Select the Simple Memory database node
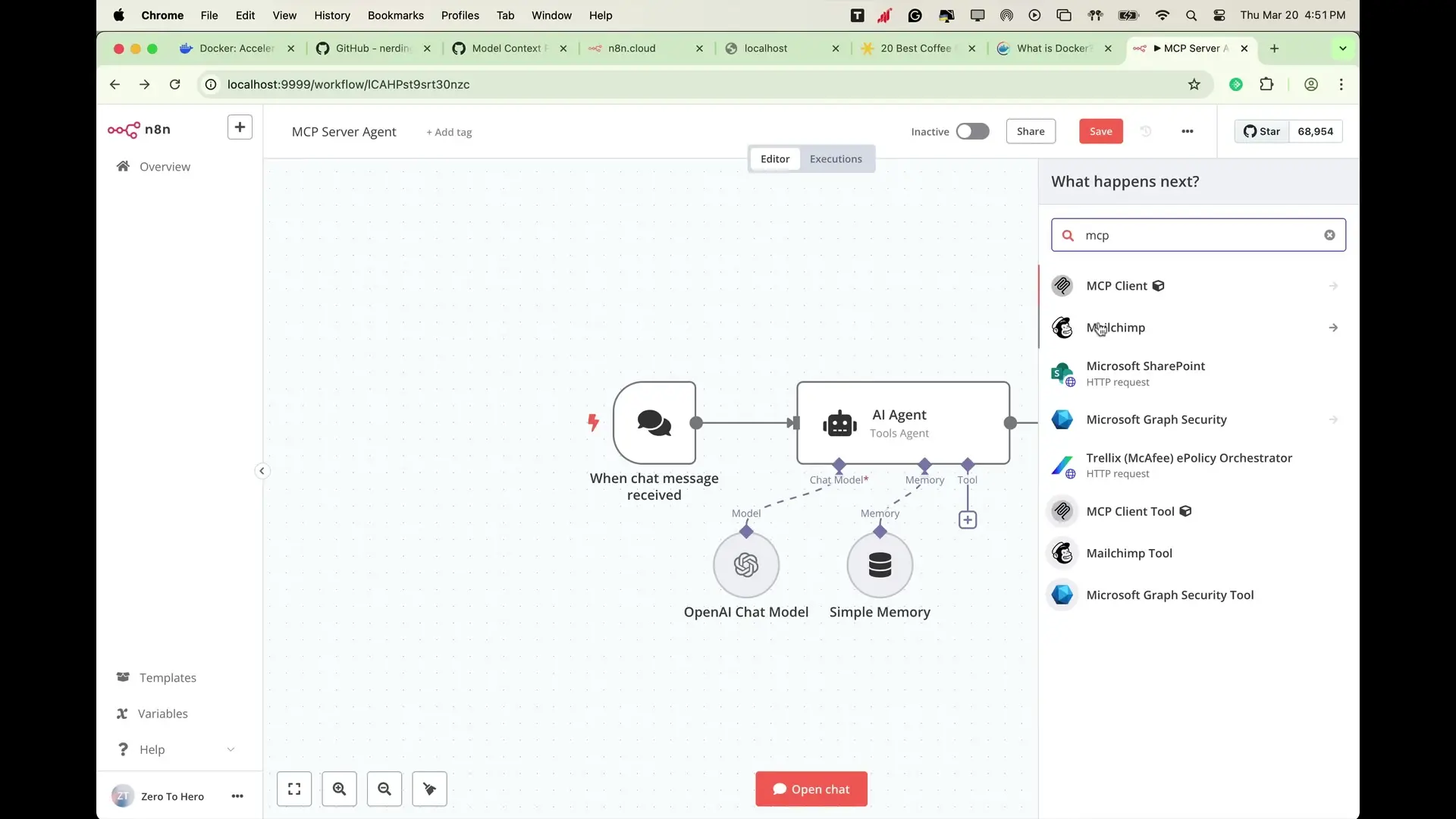This screenshot has height=819, width=1456. pyautogui.click(x=880, y=565)
